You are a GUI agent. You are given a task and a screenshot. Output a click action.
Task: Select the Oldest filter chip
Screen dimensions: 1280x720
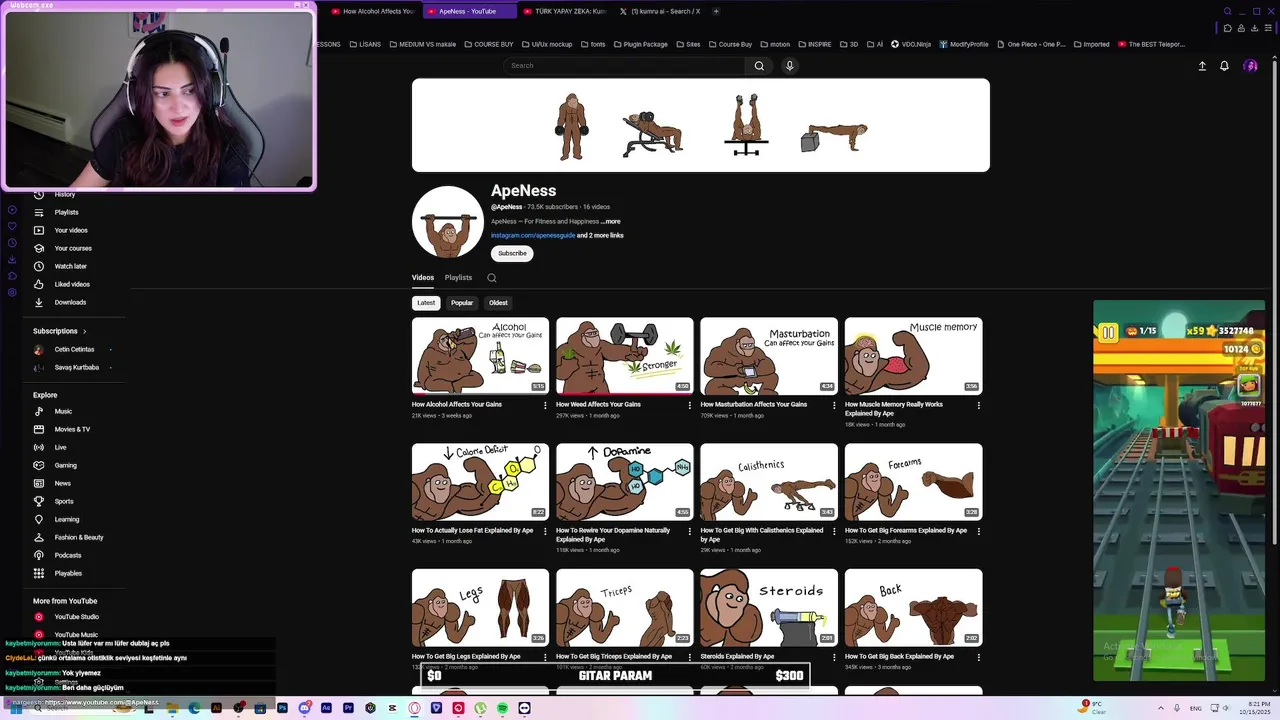point(498,303)
